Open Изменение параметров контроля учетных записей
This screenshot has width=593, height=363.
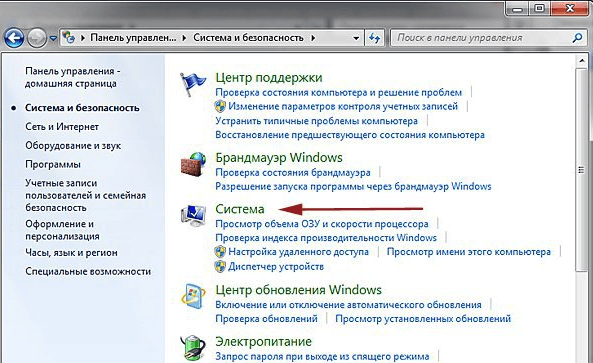point(343,106)
